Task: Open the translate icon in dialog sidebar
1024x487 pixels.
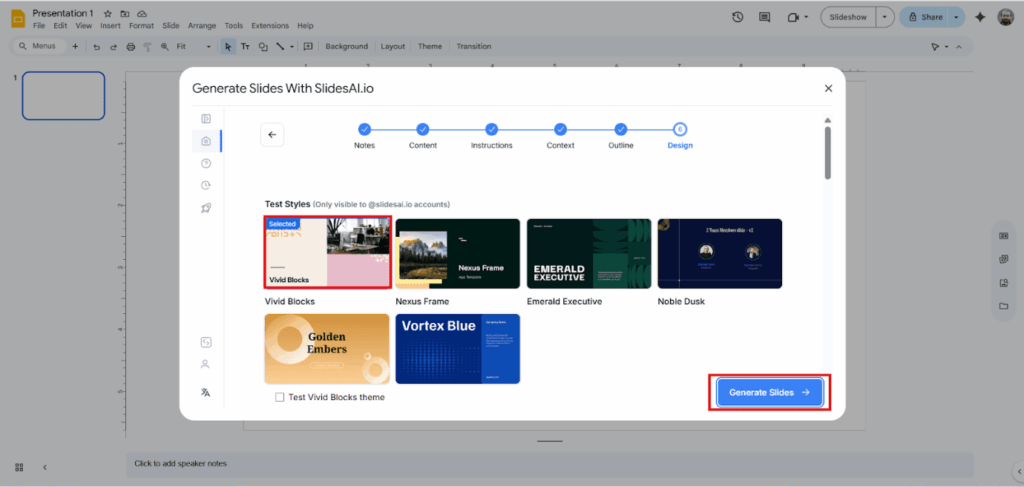Action: (205, 392)
